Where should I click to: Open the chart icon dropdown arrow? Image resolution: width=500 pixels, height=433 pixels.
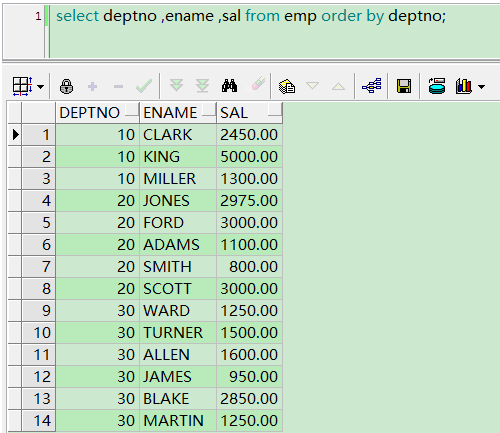[x=481, y=87]
